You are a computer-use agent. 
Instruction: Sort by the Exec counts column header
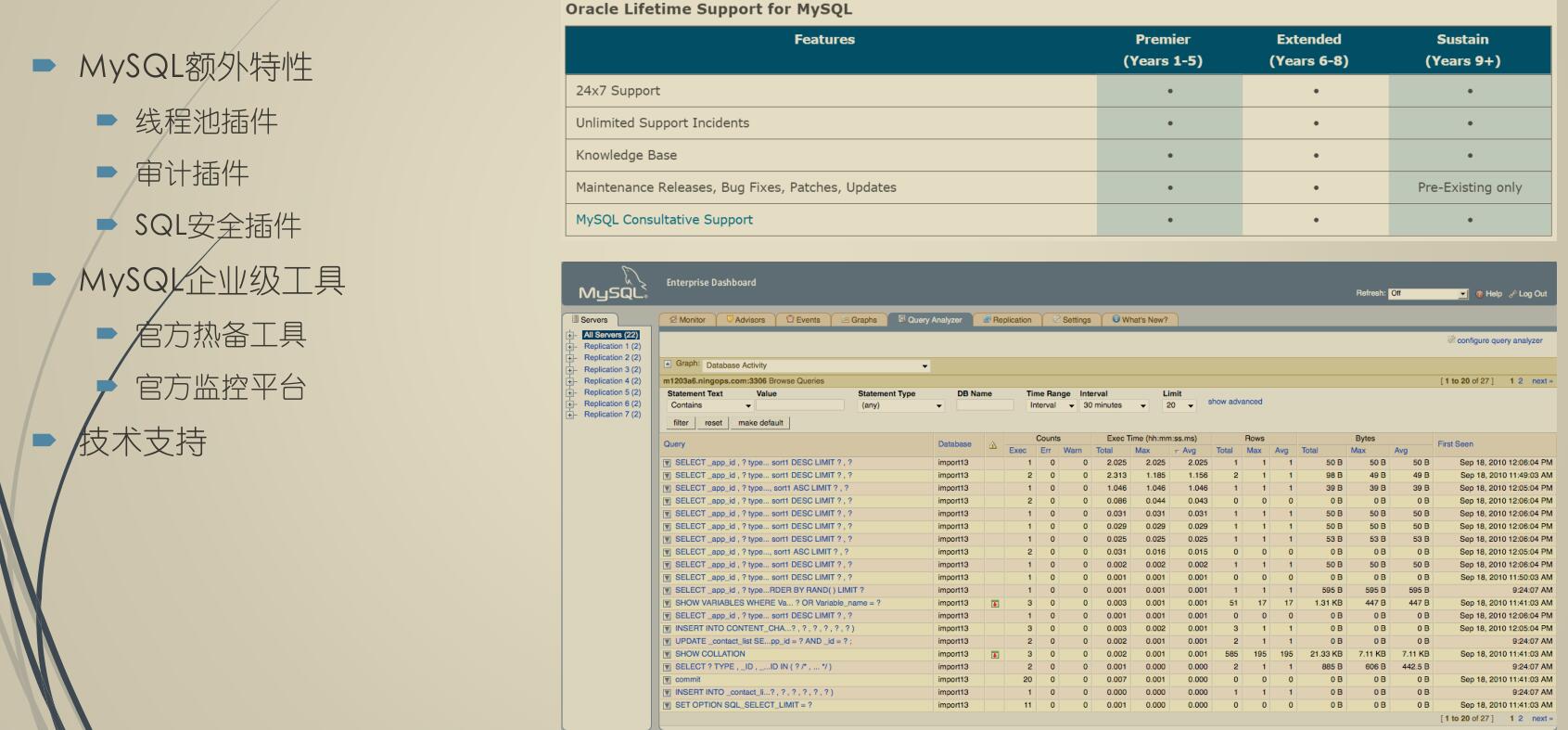(x=1017, y=451)
